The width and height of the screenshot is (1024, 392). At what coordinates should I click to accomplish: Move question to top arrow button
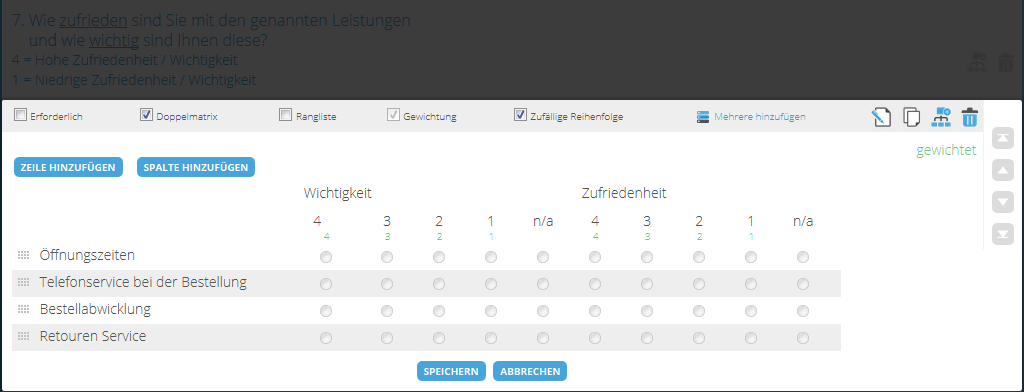click(x=1002, y=138)
